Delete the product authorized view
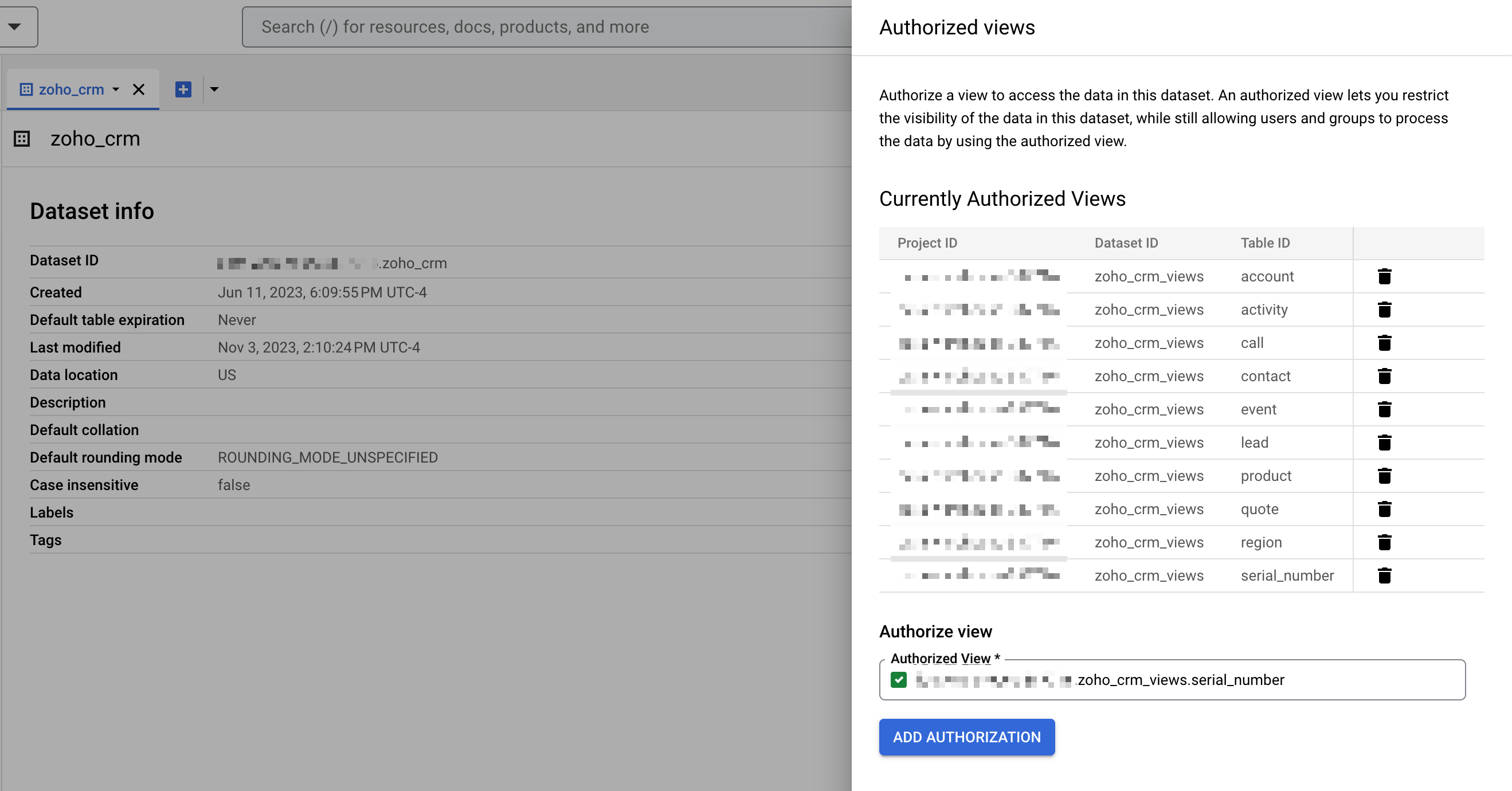Viewport: 1512px width, 791px height. (1384, 476)
